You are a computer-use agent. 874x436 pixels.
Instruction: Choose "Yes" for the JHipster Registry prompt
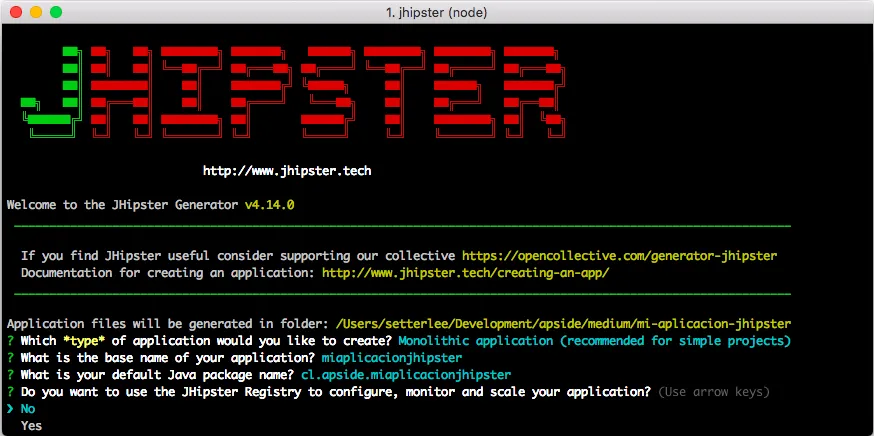point(31,426)
